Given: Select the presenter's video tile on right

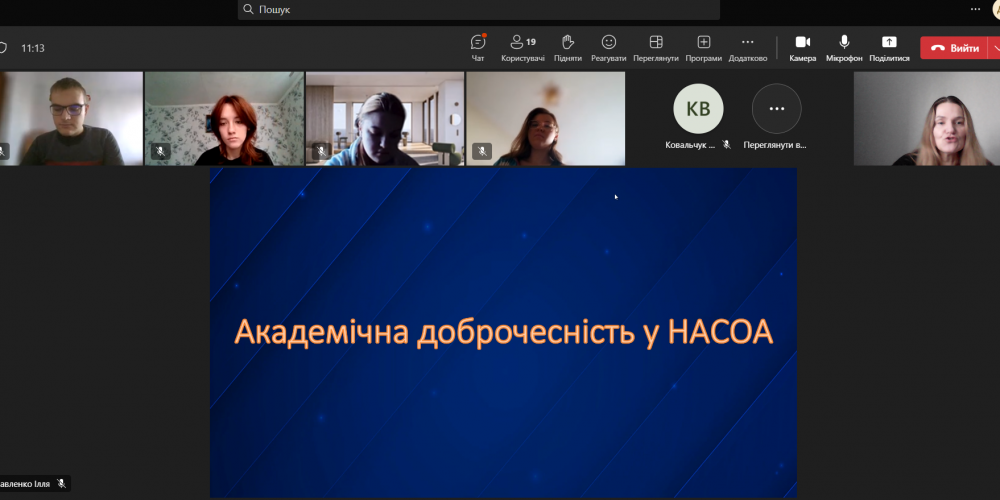Looking at the screenshot, I should tap(926, 118).
